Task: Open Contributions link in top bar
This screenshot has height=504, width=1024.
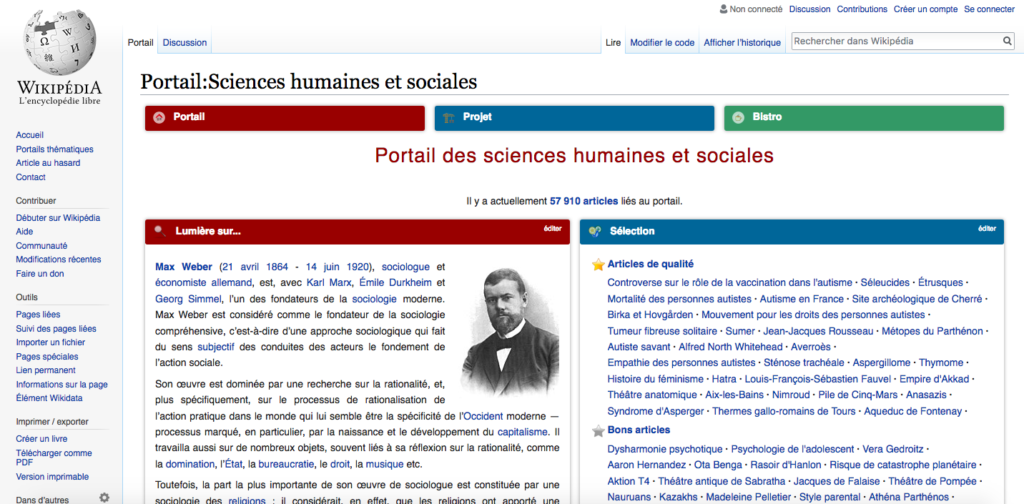Action: (x=862, y=9)
